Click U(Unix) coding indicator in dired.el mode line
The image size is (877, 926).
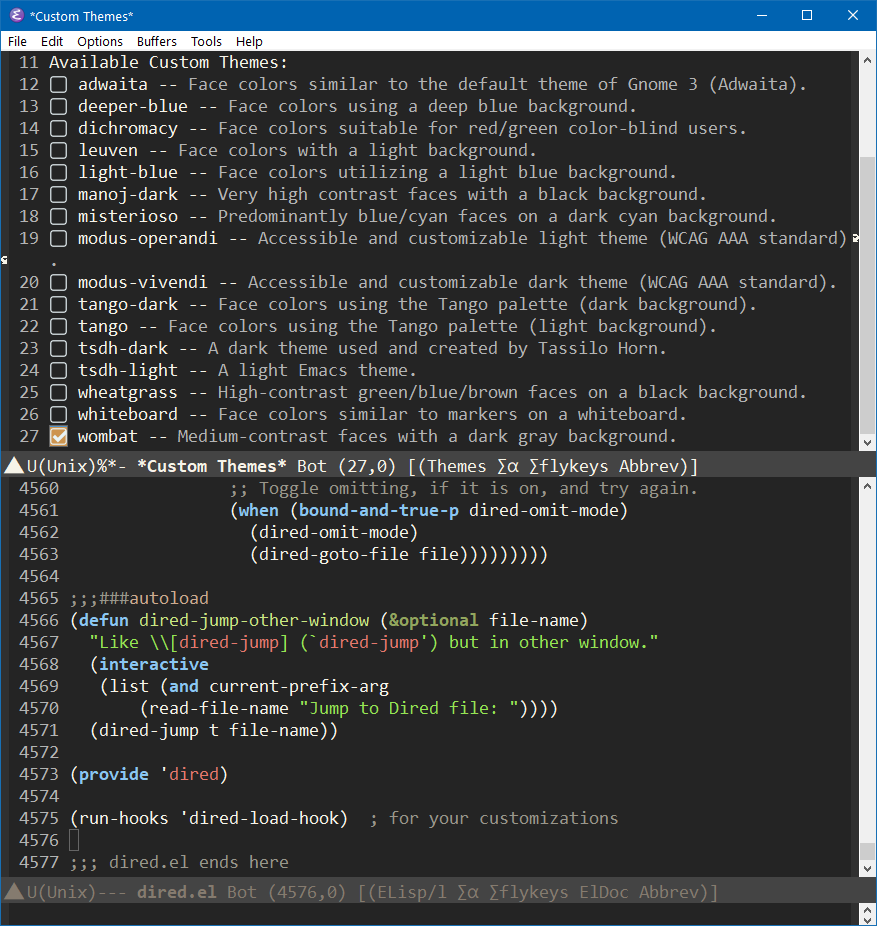pos(61,892)
